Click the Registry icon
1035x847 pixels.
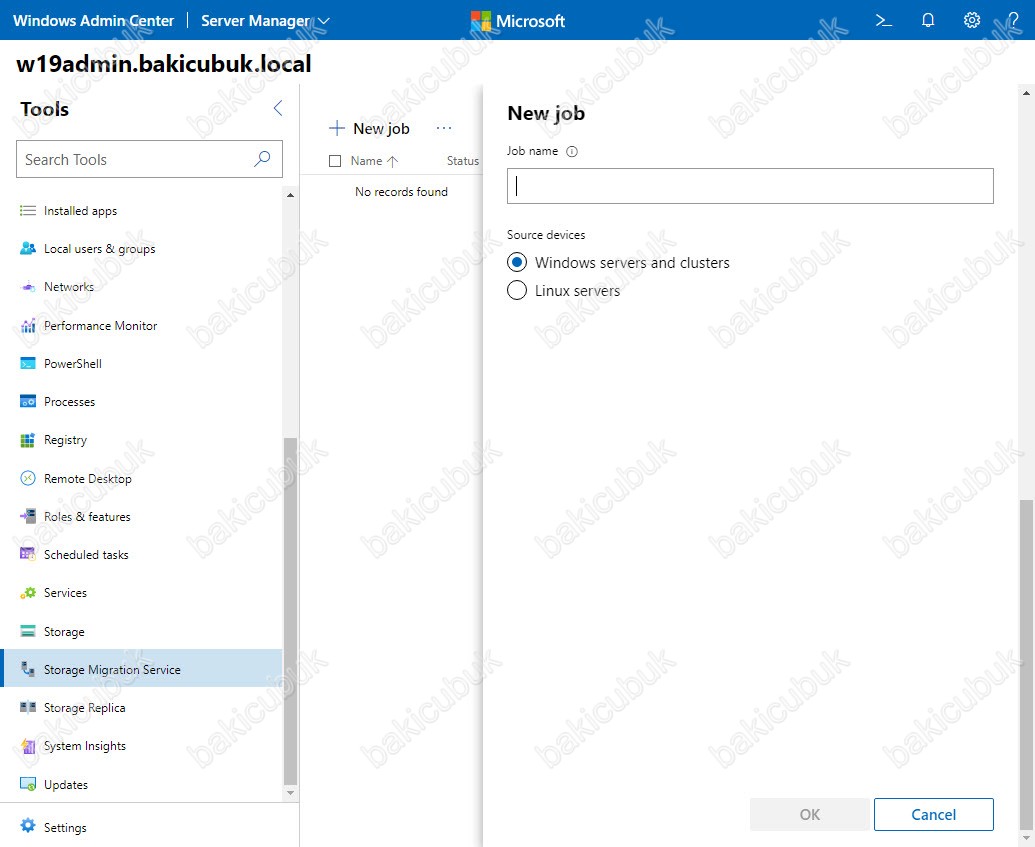pos(28,440)
